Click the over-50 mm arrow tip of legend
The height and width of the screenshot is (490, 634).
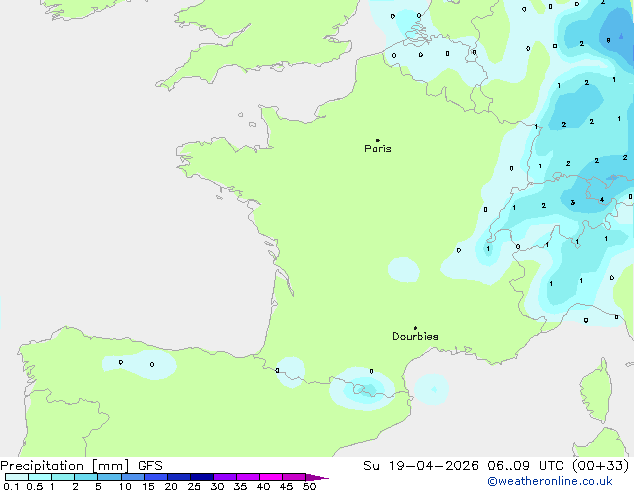[318, 477]
